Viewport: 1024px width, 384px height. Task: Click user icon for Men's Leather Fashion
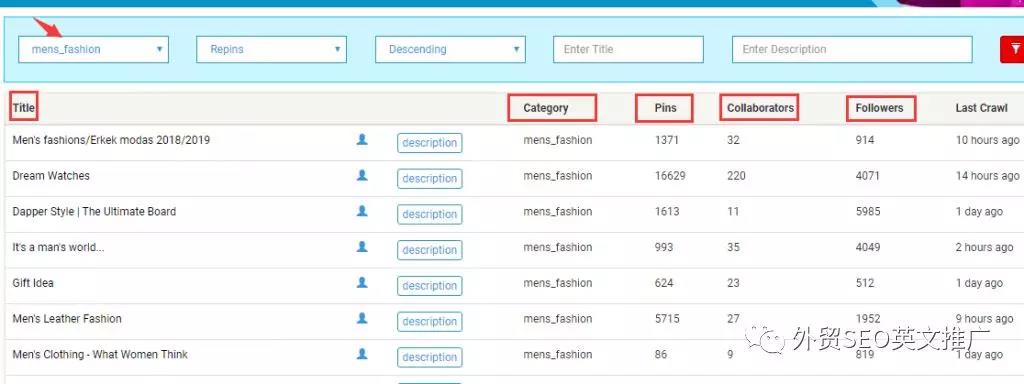click(362, 318)
